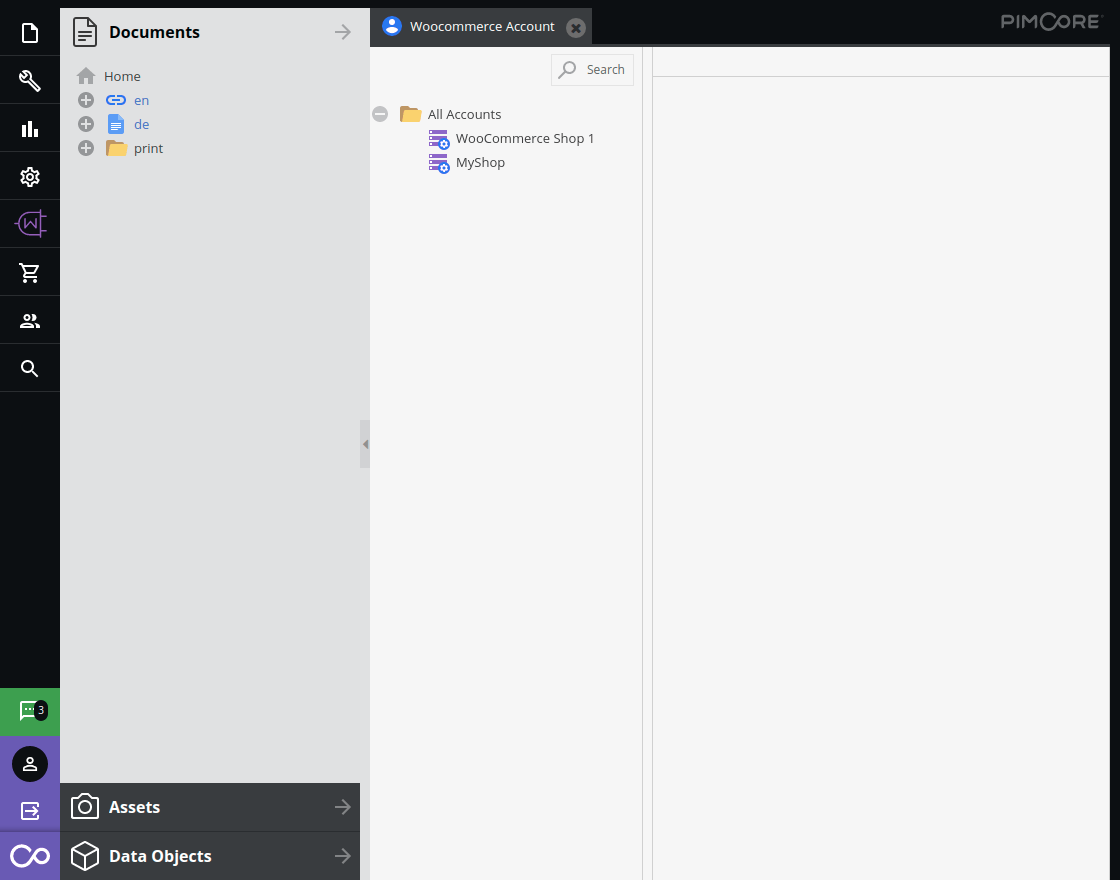
Task: Open the File menu icon in sidebar
Action: click(30, 33)
